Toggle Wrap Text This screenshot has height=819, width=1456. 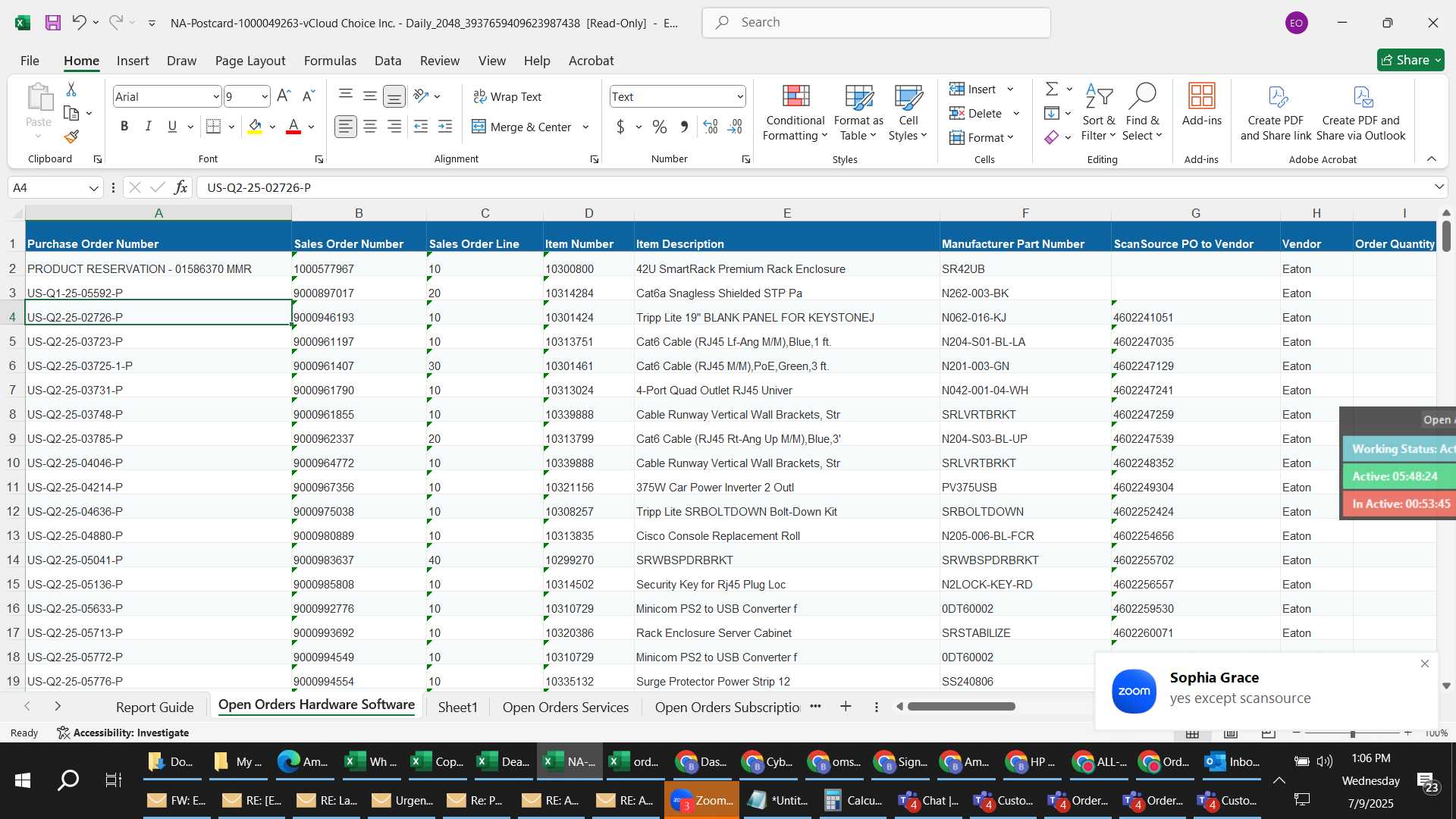click(x=507, y=96)
